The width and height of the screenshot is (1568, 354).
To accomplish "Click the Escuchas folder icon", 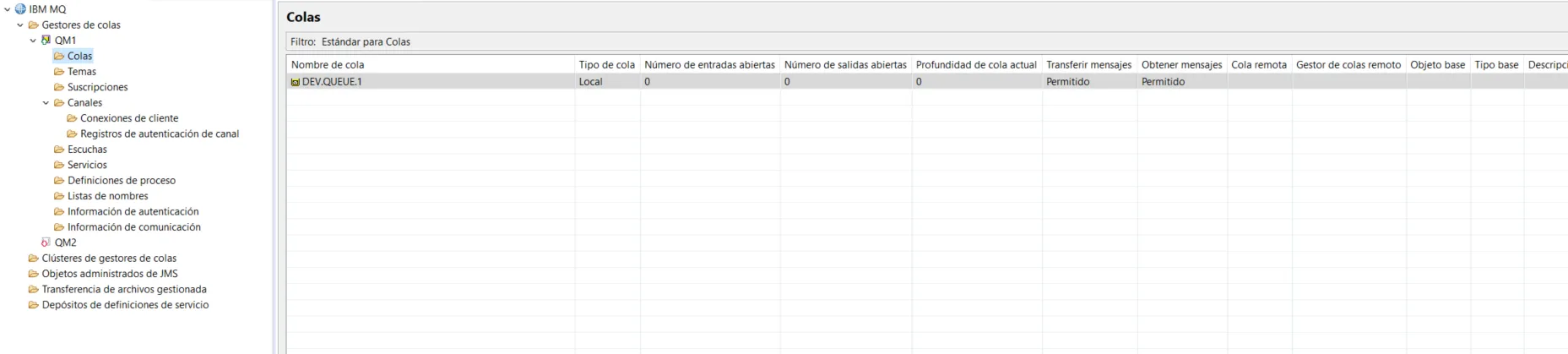I will coord(59,150).
